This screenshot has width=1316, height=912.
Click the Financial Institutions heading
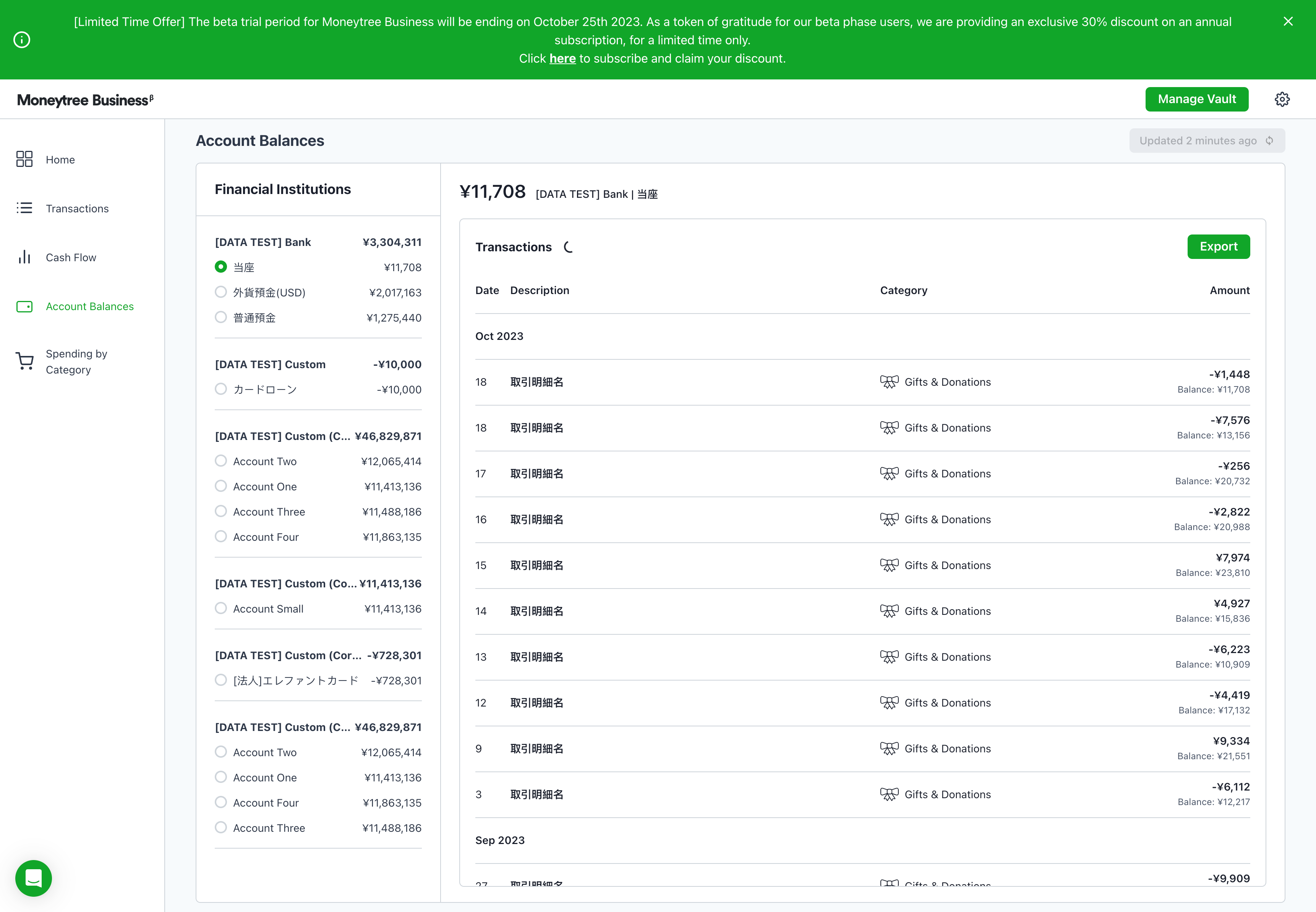[283, 189]
